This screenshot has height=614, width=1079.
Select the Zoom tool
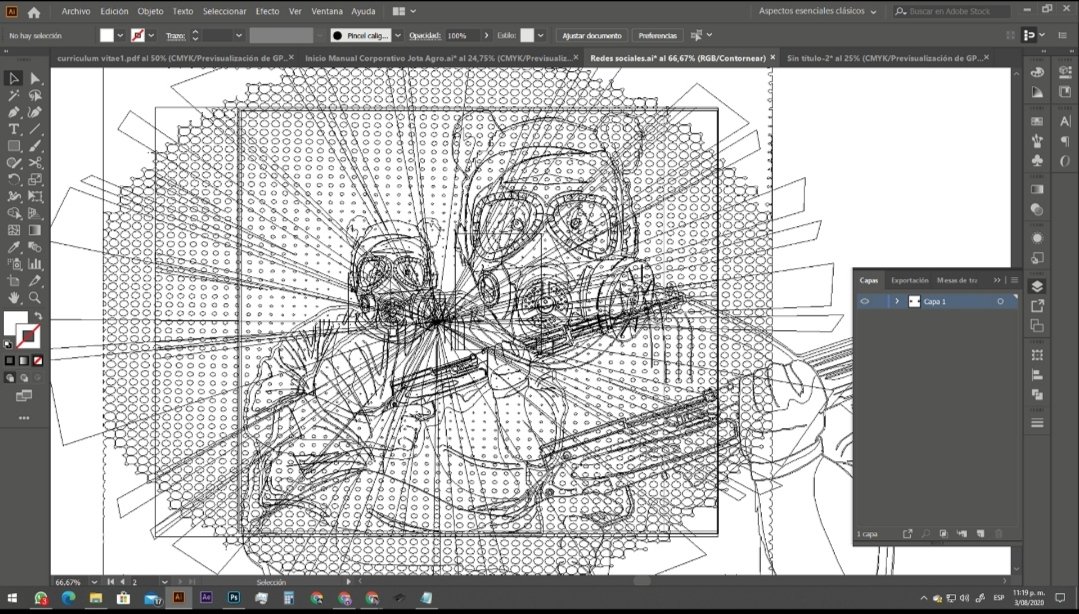35,298
